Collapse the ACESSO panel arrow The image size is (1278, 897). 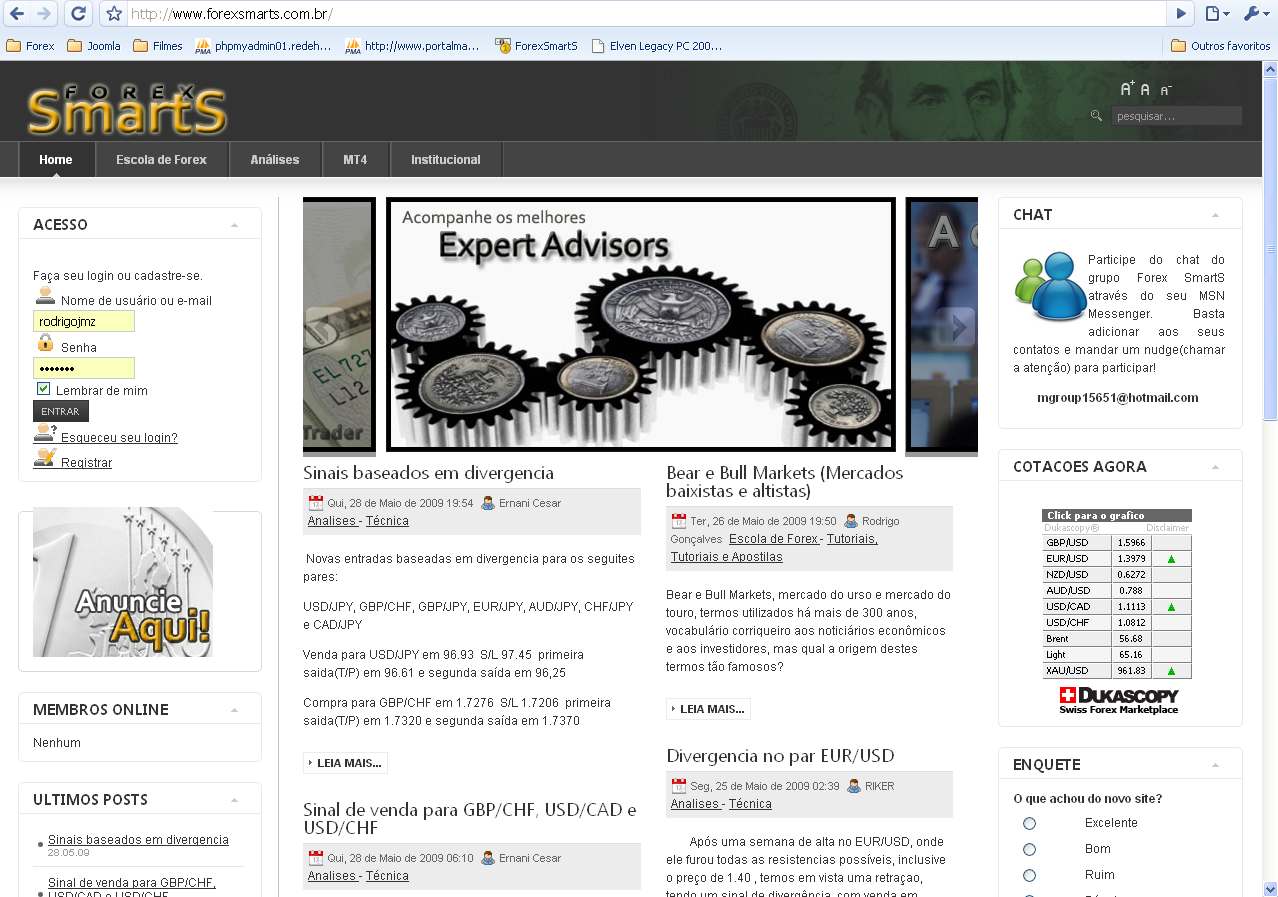pos(234,225)
